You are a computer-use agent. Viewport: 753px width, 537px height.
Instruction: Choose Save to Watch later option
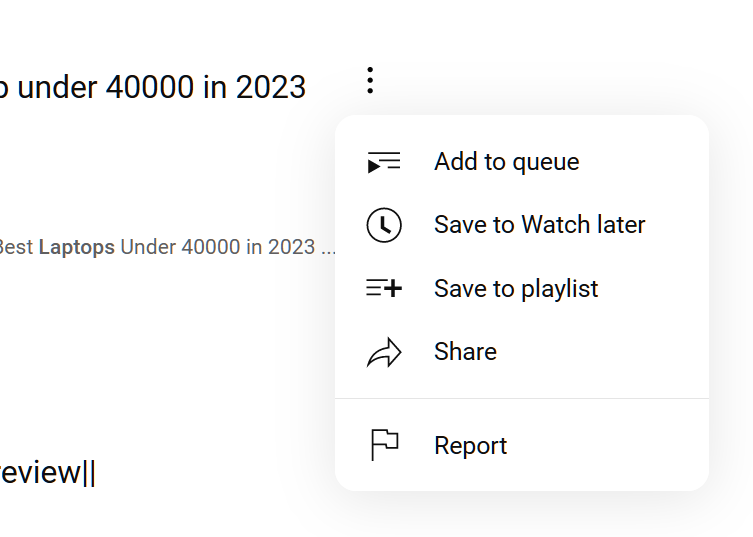pos(522,225)
